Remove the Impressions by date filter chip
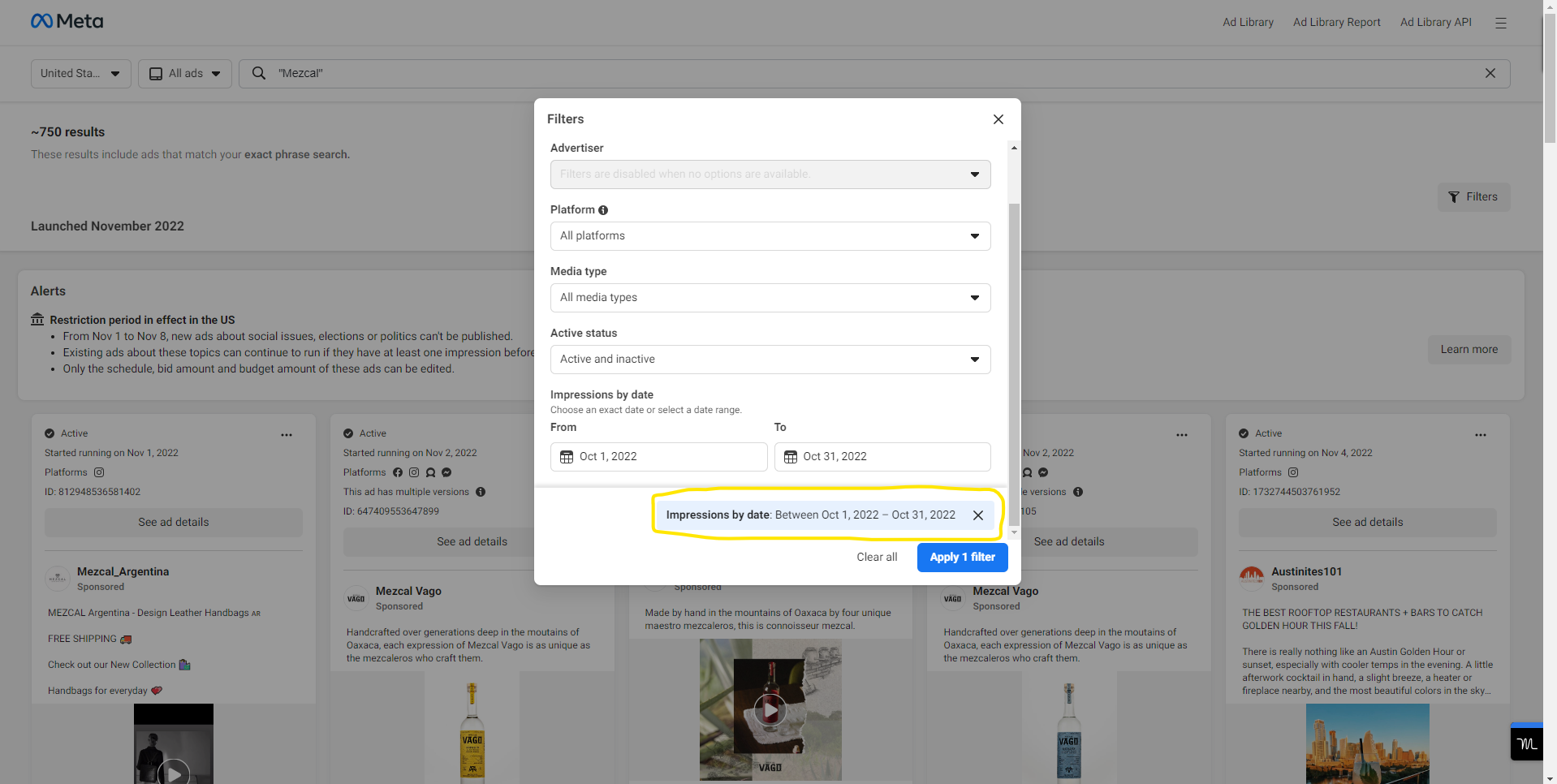 (978, 515)
